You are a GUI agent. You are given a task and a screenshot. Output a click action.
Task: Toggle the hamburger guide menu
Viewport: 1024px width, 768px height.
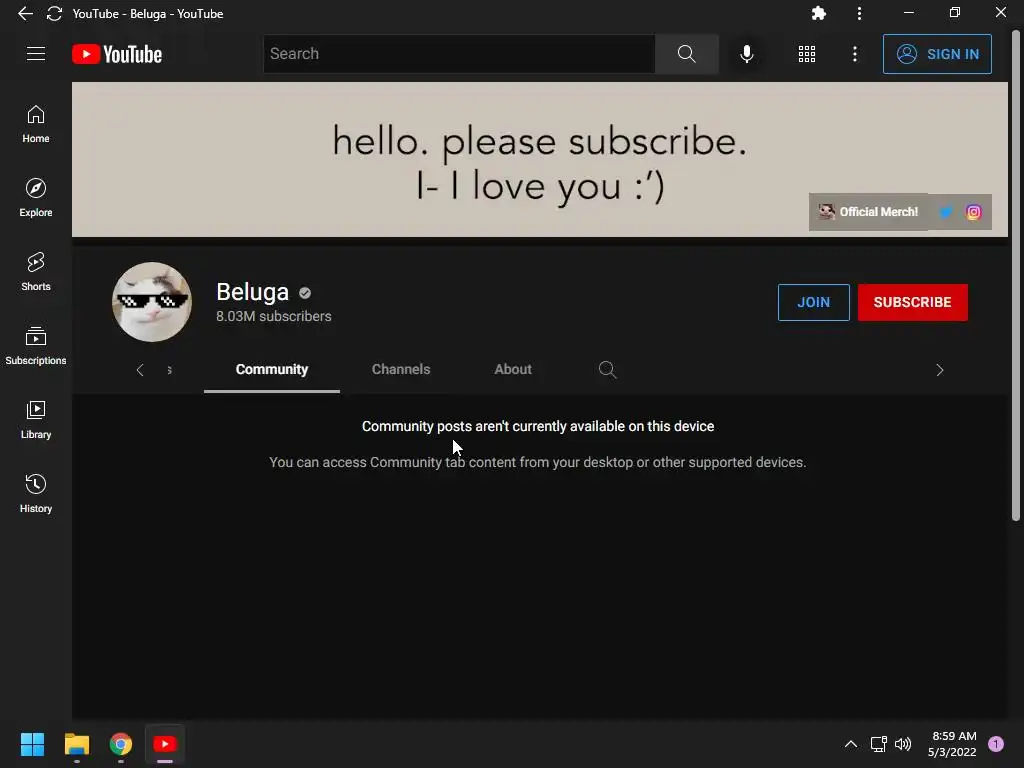point(36,54)
